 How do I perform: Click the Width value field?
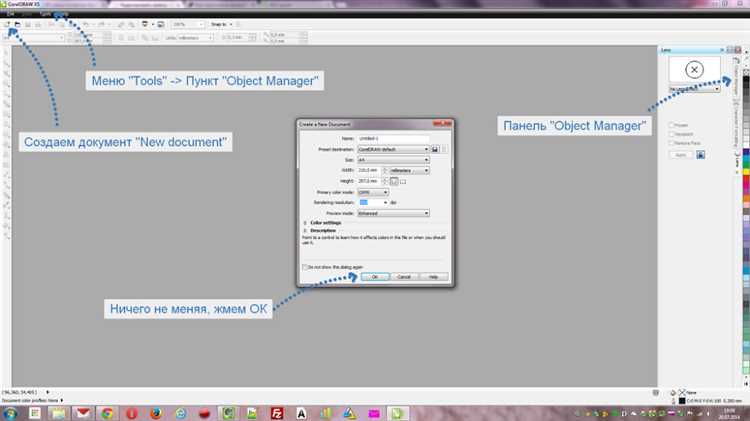tap(369, 170)
